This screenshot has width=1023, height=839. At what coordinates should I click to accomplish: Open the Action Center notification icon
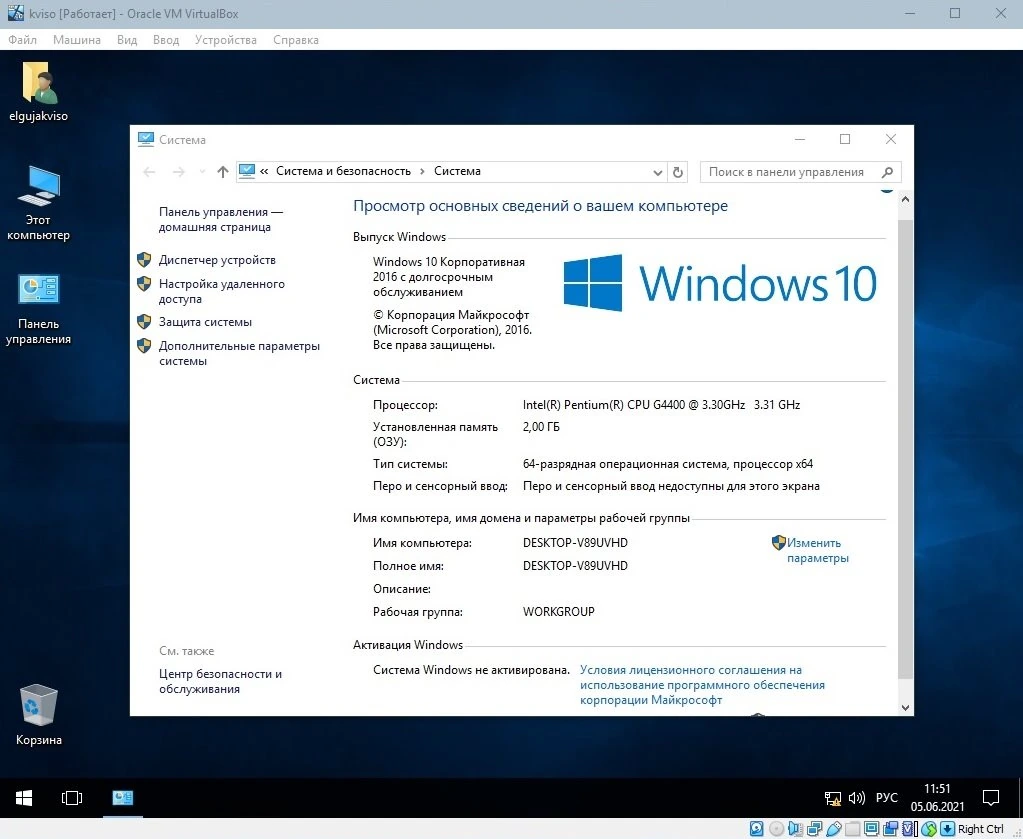(991, 797)
